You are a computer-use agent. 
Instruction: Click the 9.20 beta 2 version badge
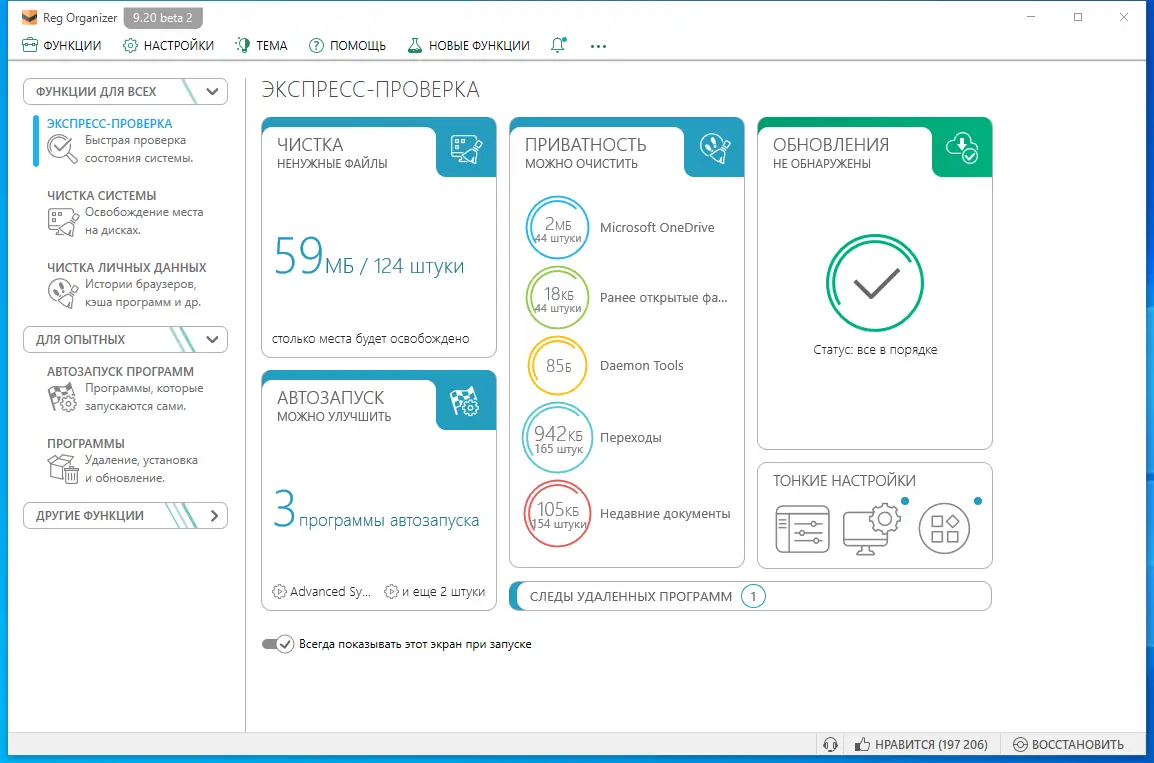pos(163,18)
